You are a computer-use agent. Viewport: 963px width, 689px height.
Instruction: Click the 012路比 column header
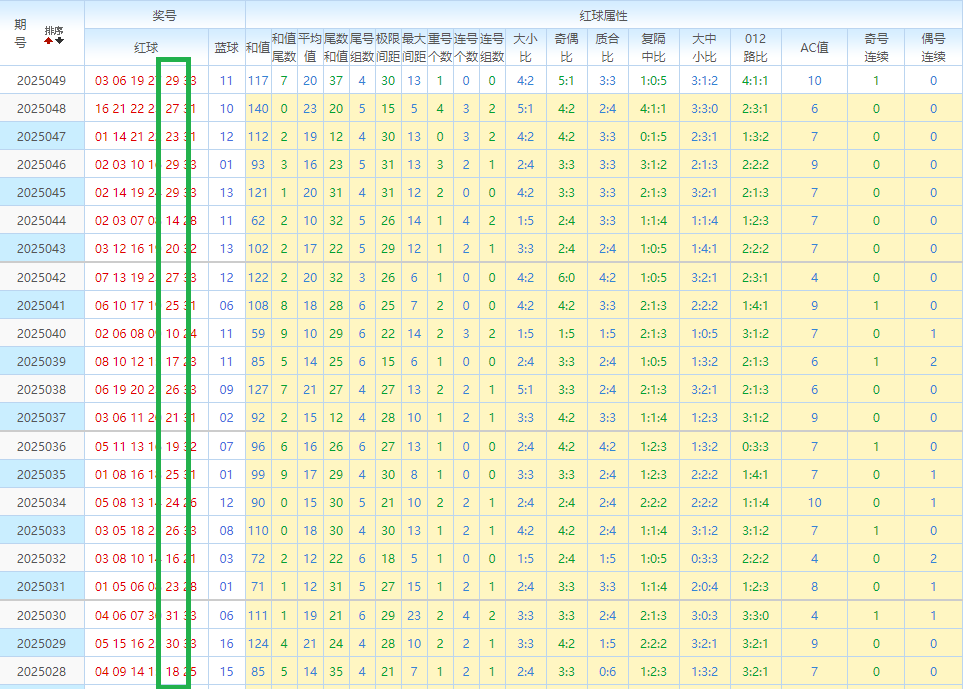(x=755, y=47)
